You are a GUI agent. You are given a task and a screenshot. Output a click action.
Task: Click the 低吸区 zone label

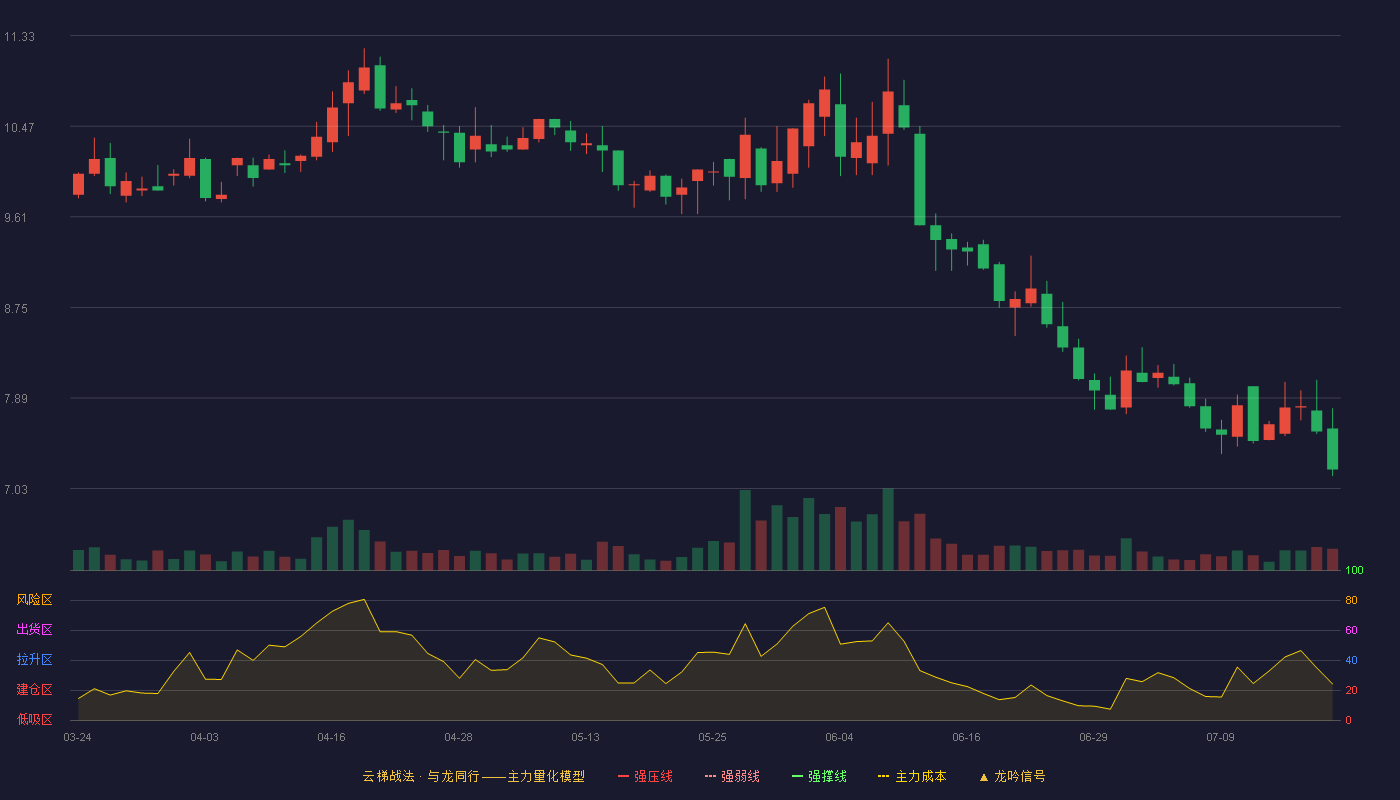point(34,720)
